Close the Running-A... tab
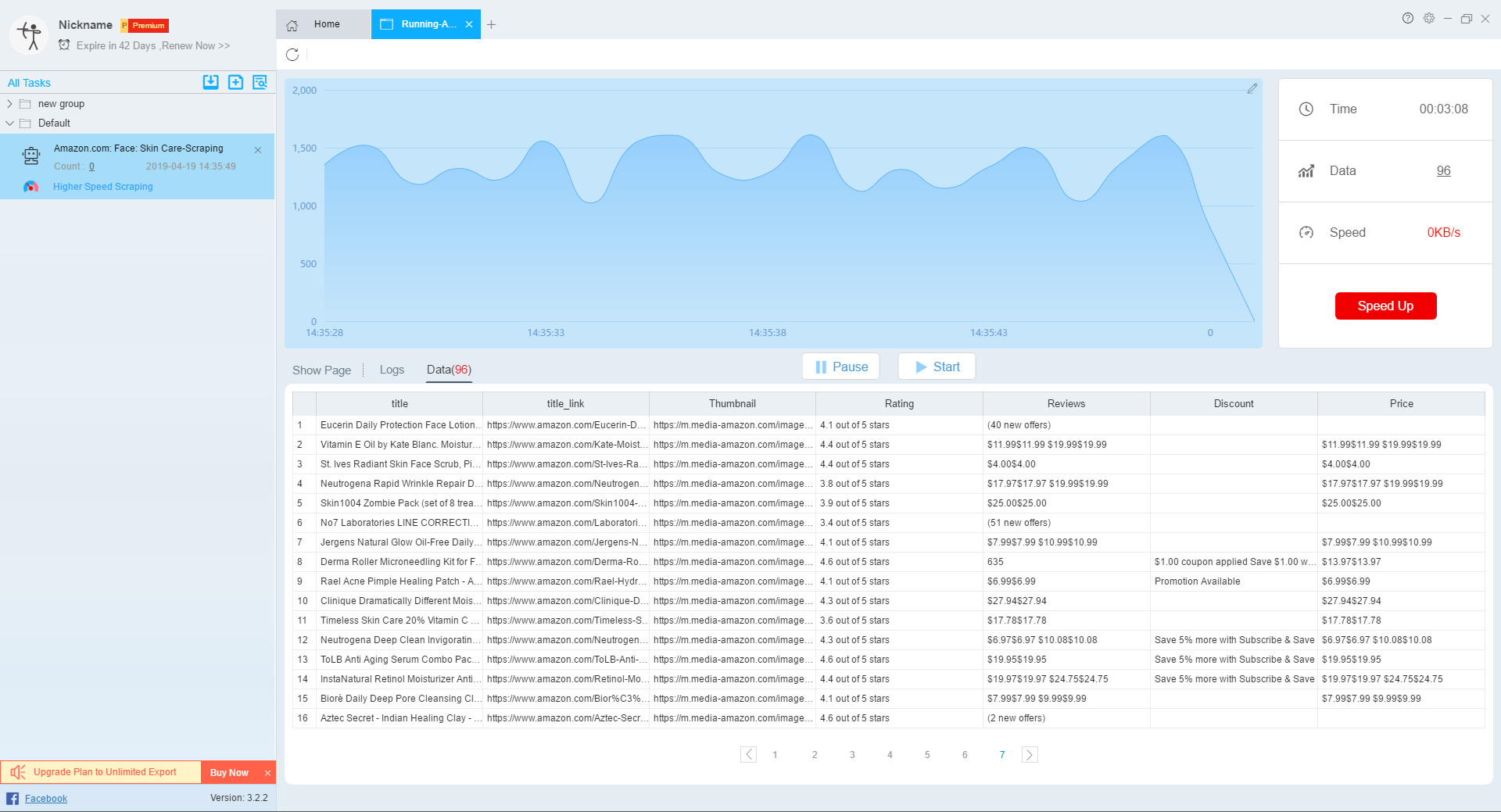Screen dimensions: 1501x812 tap(469, 24)
